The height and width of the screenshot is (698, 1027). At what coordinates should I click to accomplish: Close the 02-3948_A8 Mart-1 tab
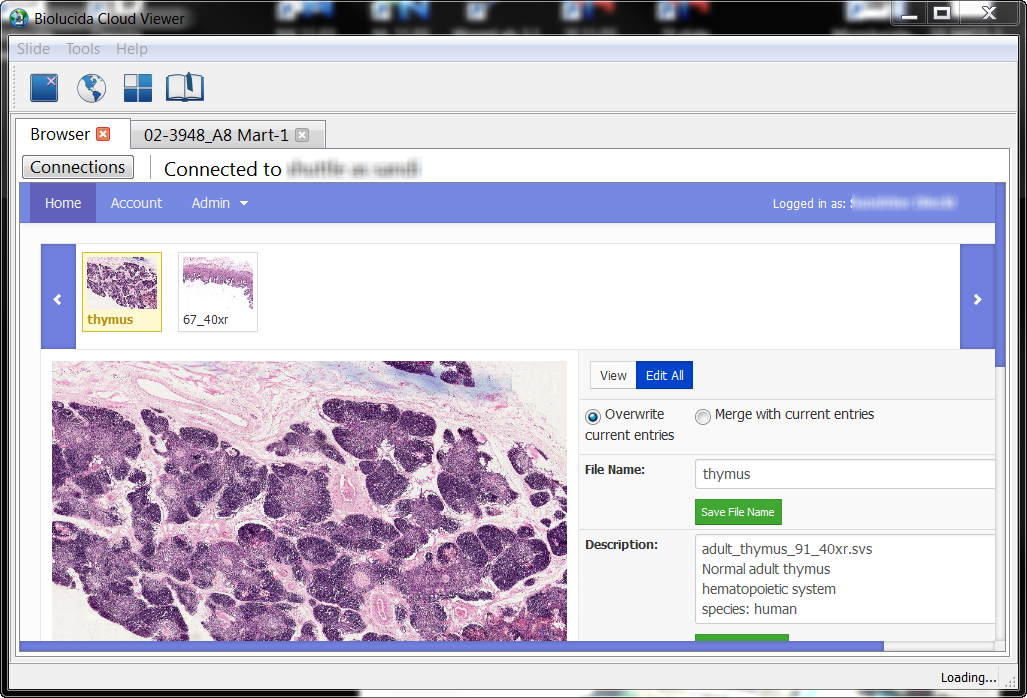pos(302,135)
